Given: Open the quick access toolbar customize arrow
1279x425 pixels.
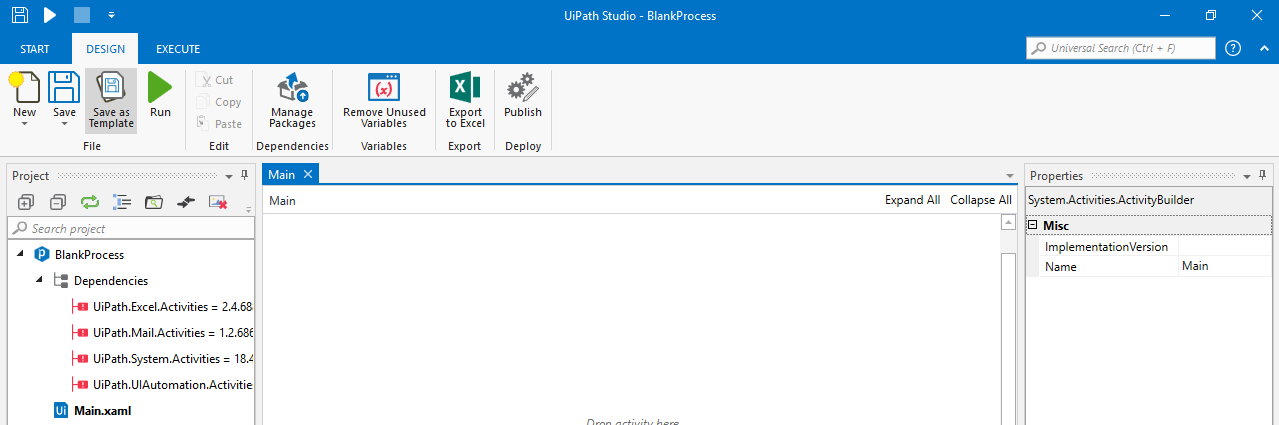Looking at the screenshot, I should click(111, 15).
